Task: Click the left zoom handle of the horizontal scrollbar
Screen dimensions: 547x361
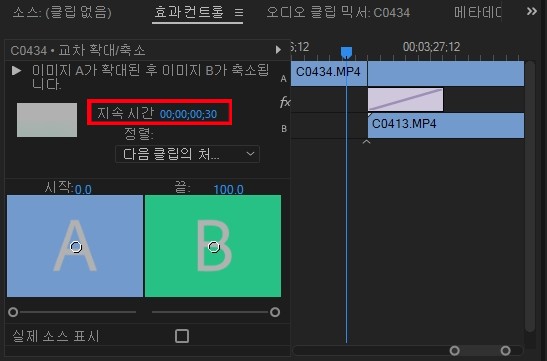Action: pyautogui.click(x=454, y=350)
